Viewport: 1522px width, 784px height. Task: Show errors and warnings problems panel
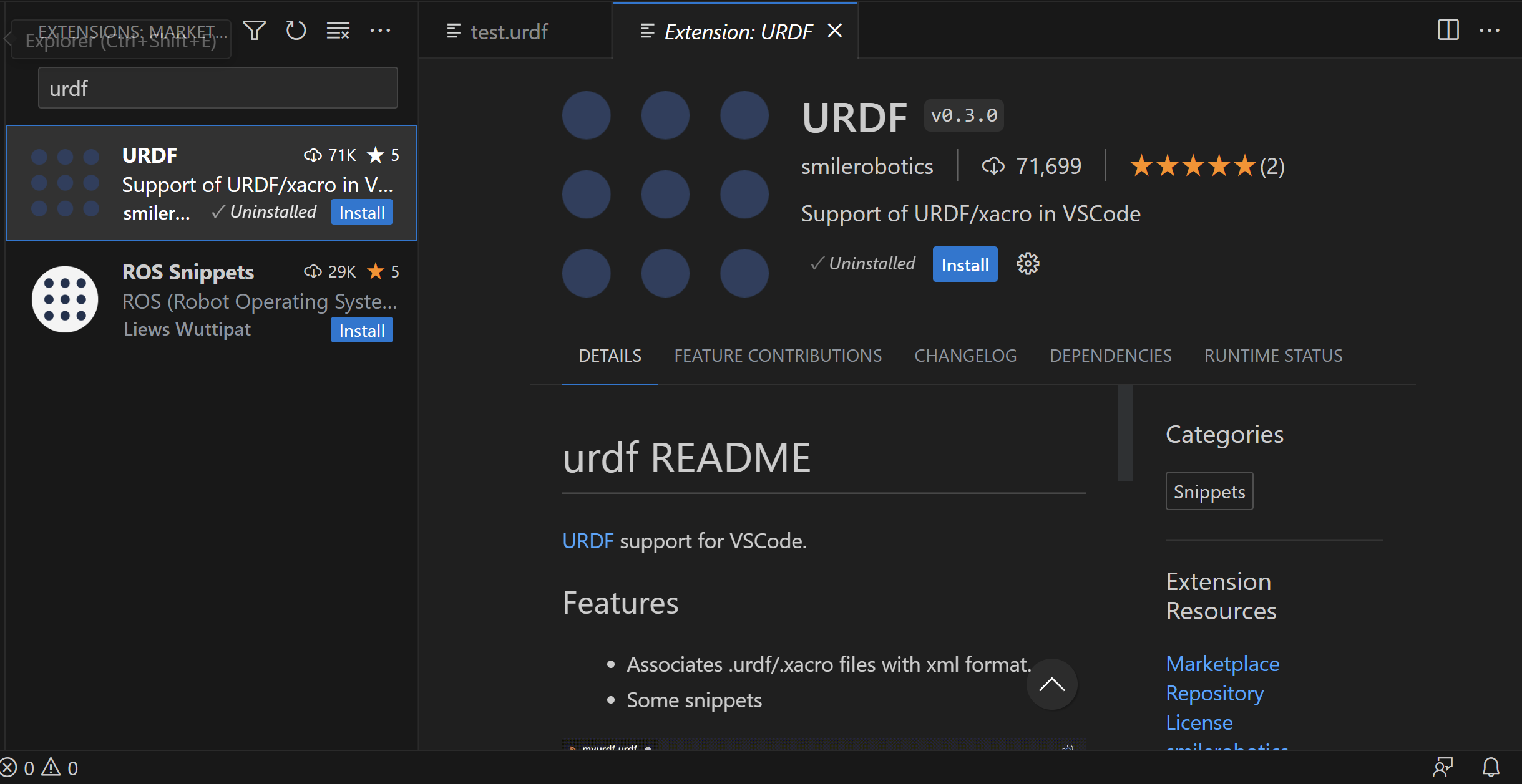[40, 768]
